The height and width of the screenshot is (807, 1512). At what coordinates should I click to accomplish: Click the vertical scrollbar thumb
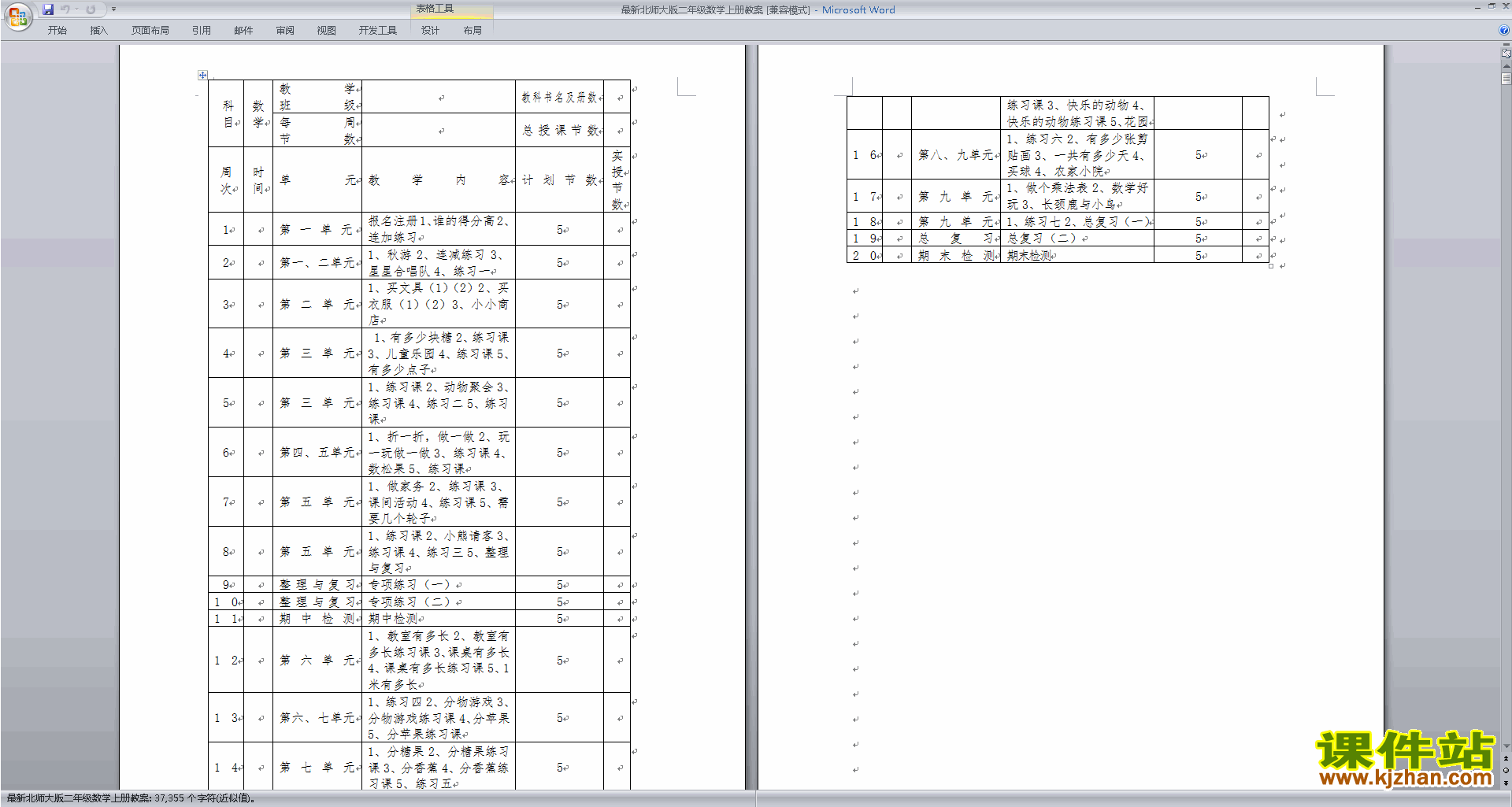[1506, 79]
